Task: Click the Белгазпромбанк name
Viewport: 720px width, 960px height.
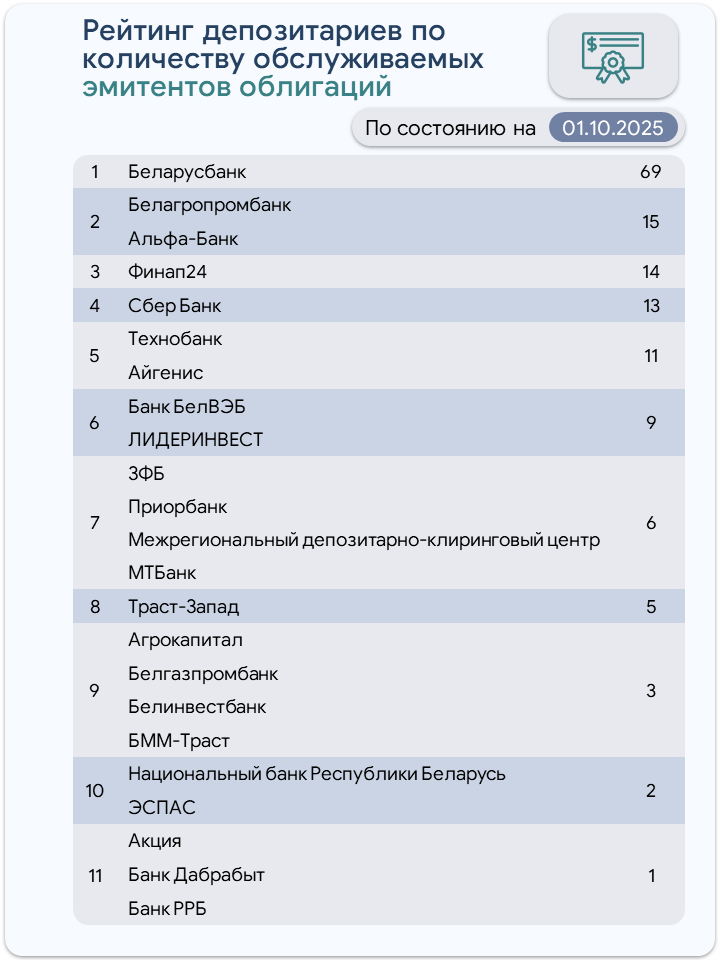Action: pyautogui.click(x=203, y=674)
